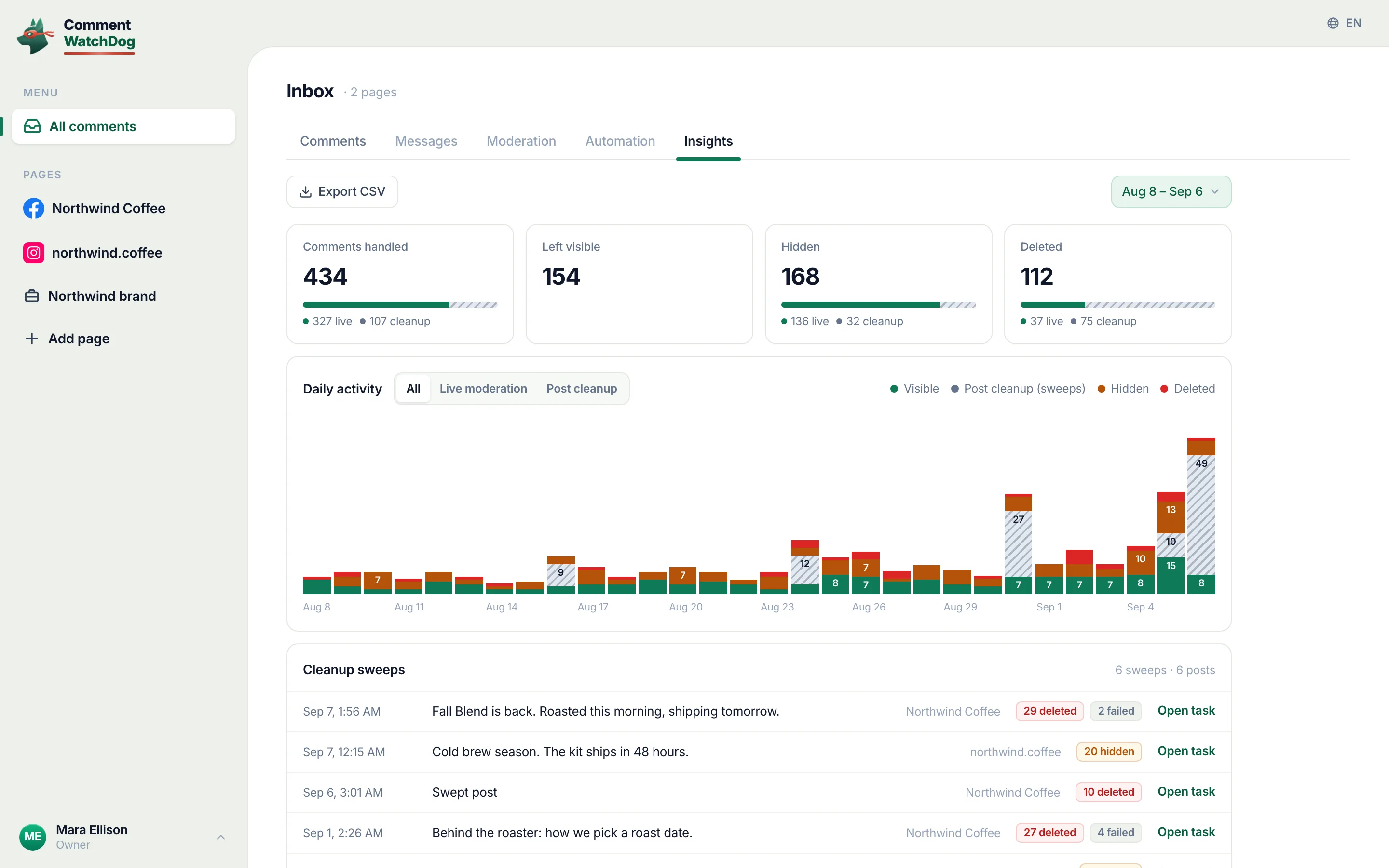Image resolution: width=1389 pixels, height=868 pixels.
Task: Click the Instagram icon for northwind.coffee
Action: pyautogui.click(x=34, y=253)
